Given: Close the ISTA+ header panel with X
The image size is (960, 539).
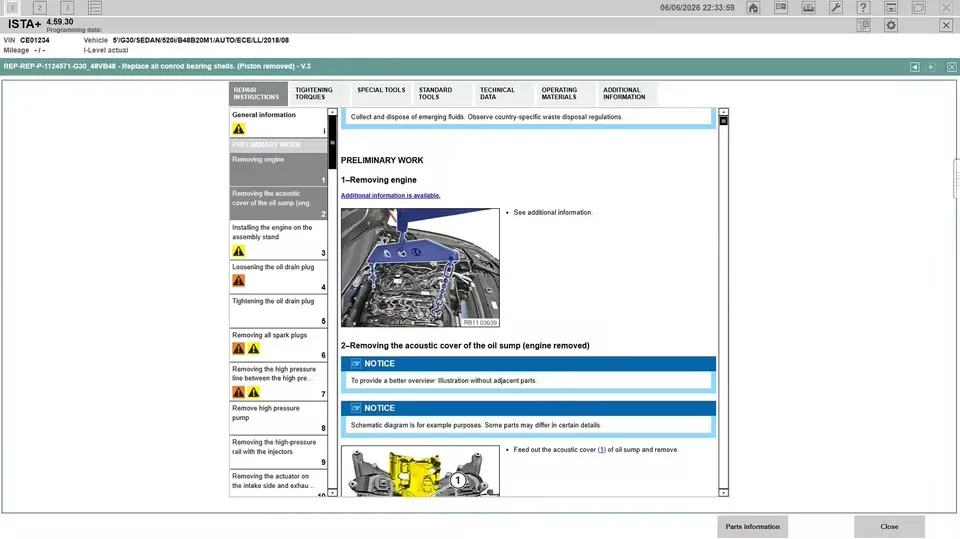Looking at the screenshot, I should click(946, 25).
